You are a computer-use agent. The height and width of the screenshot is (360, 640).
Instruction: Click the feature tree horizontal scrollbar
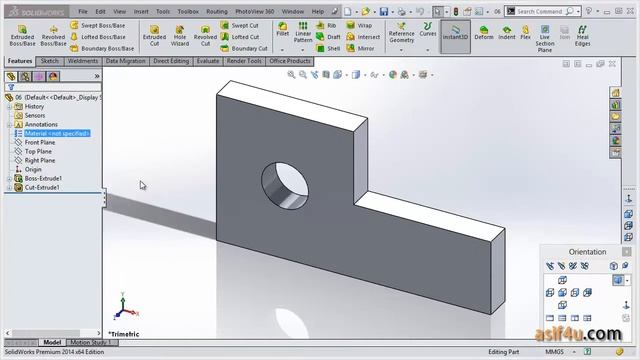click(x=53, y=333)
